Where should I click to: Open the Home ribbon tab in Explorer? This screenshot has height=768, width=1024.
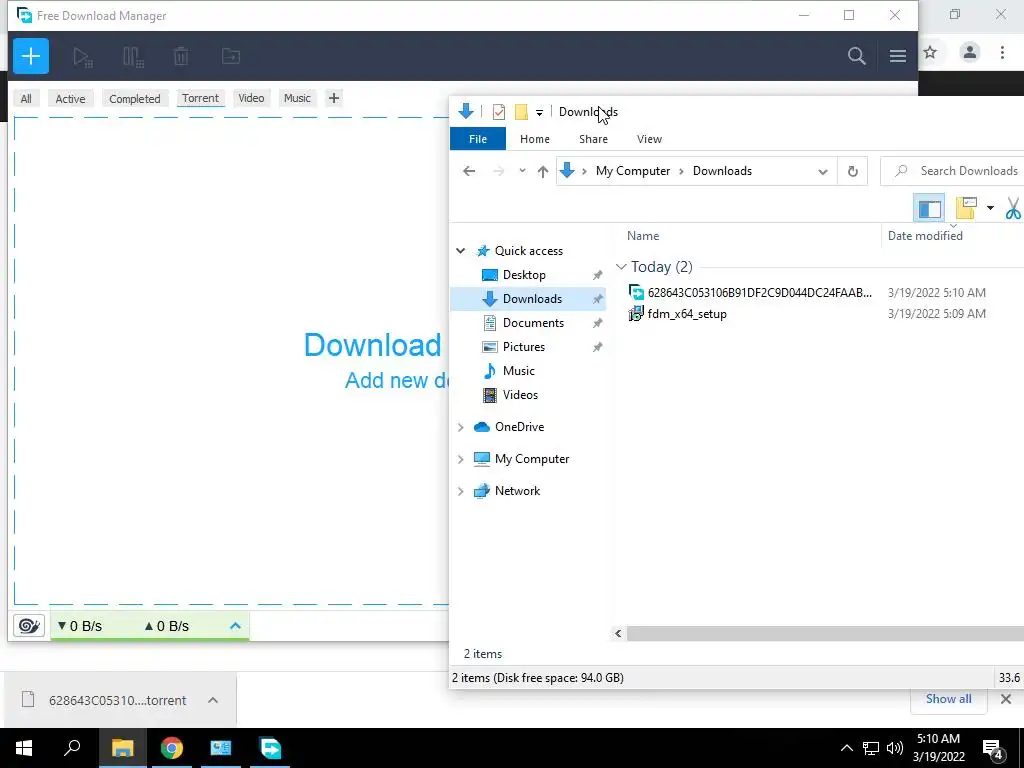click(535, 139)
